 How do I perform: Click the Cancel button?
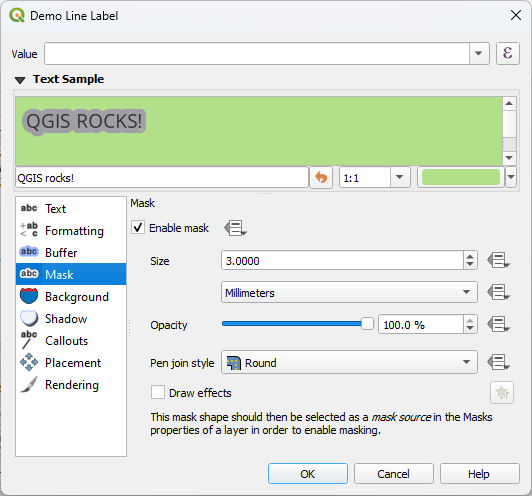point(394,474)
